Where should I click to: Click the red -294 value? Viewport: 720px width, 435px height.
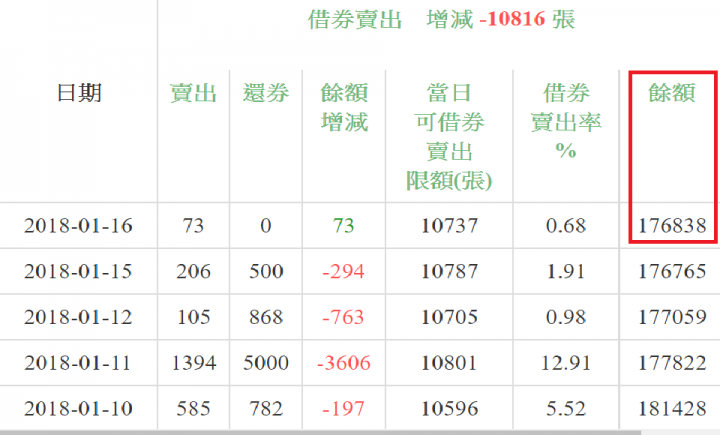[343, 271]
